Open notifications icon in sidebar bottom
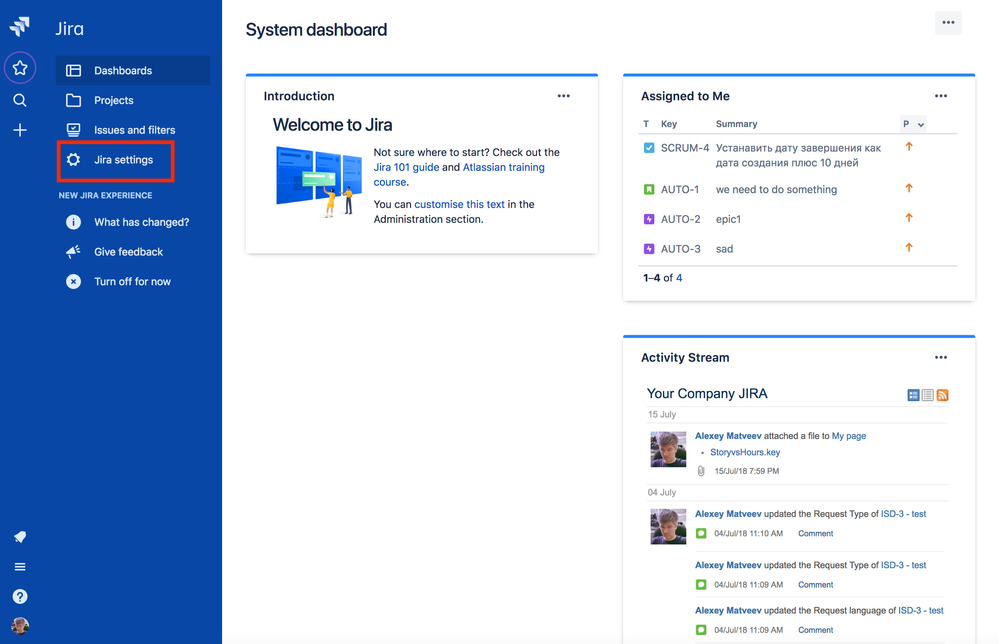Screen dimensions: 999x644 point(20,537)
